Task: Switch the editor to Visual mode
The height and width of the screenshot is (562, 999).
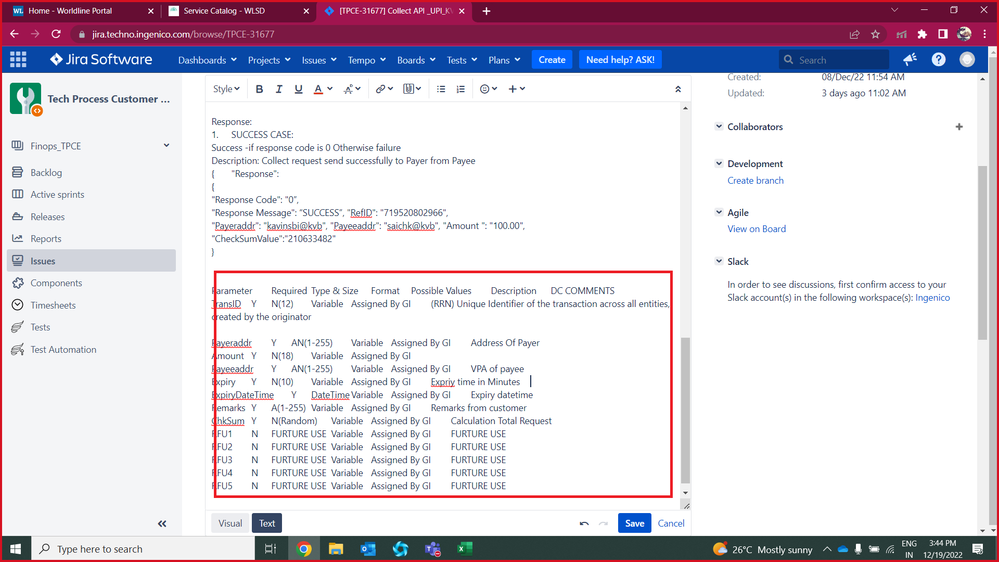Action: 230,523
